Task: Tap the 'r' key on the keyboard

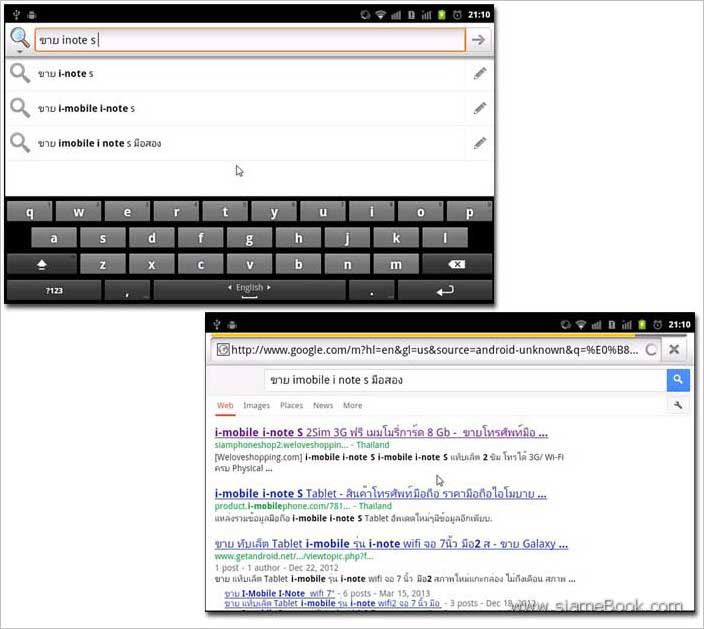Action: pyautogui.click(x=176, y=211)
